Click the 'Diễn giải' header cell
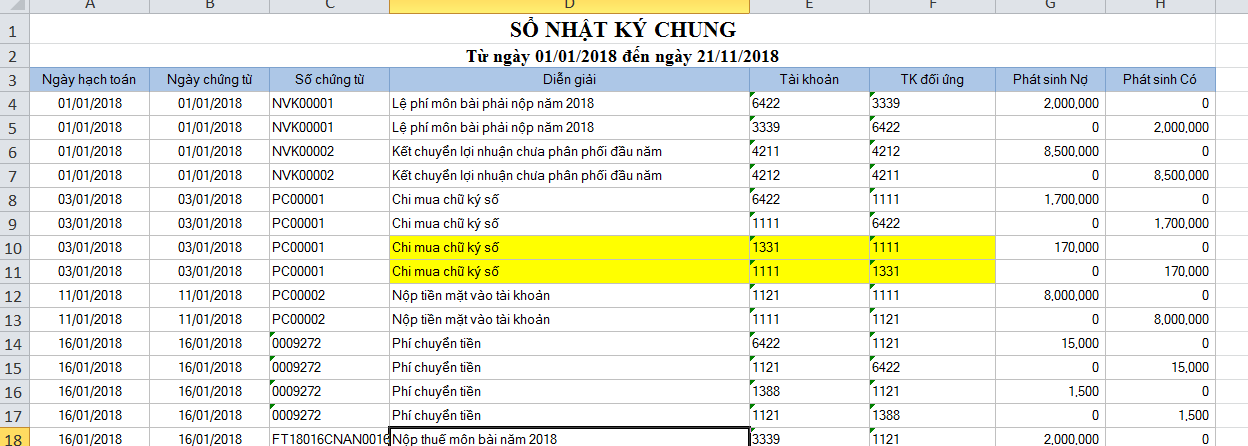The width and height of the screenshot is (1248, 446). pos(569,79)
